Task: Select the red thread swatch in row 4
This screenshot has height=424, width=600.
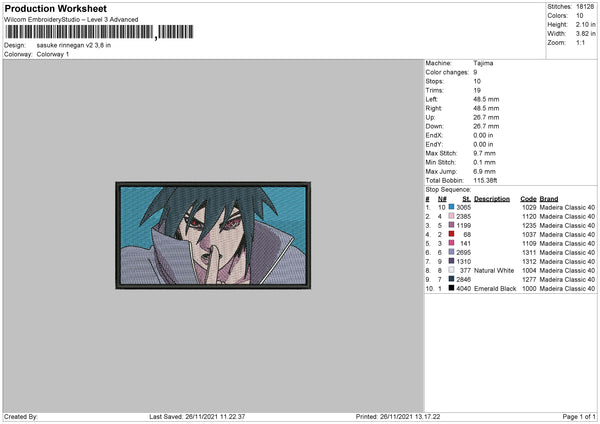Action: tap(452, 234)
